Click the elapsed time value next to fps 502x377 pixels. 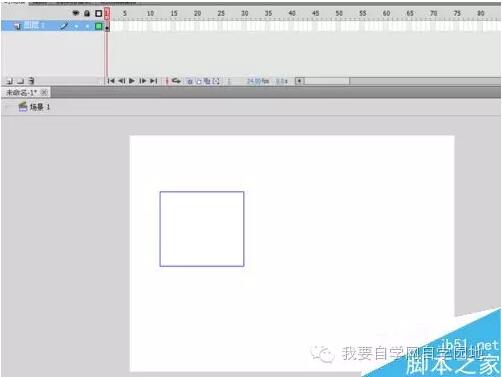[282, 81]
